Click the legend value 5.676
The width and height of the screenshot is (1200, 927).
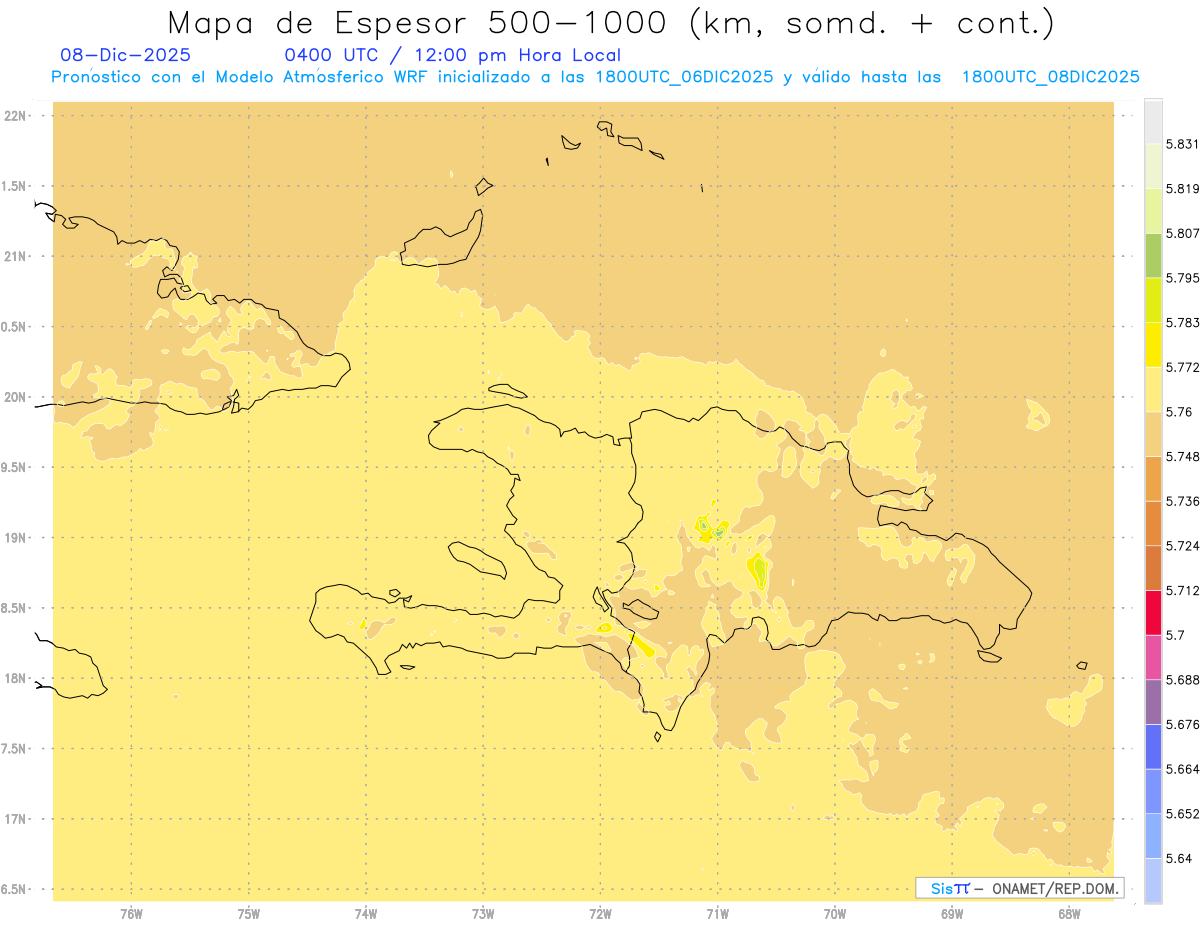click(x=1183, y=724)
